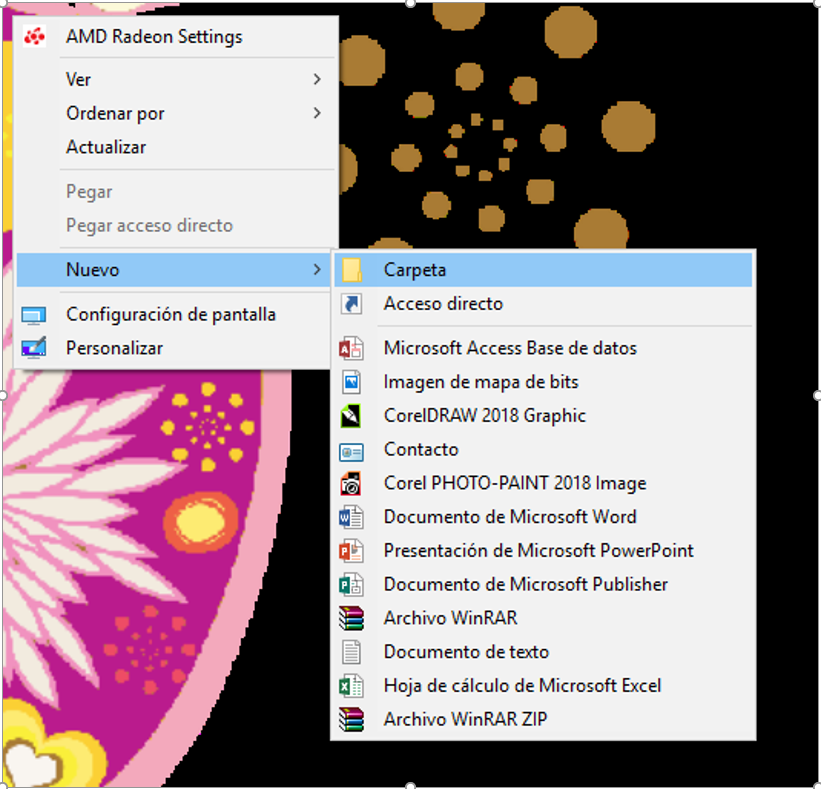821x789 pixels.
Task: Expand the Nuevo submenu arrow
Action: pos(317,270)
